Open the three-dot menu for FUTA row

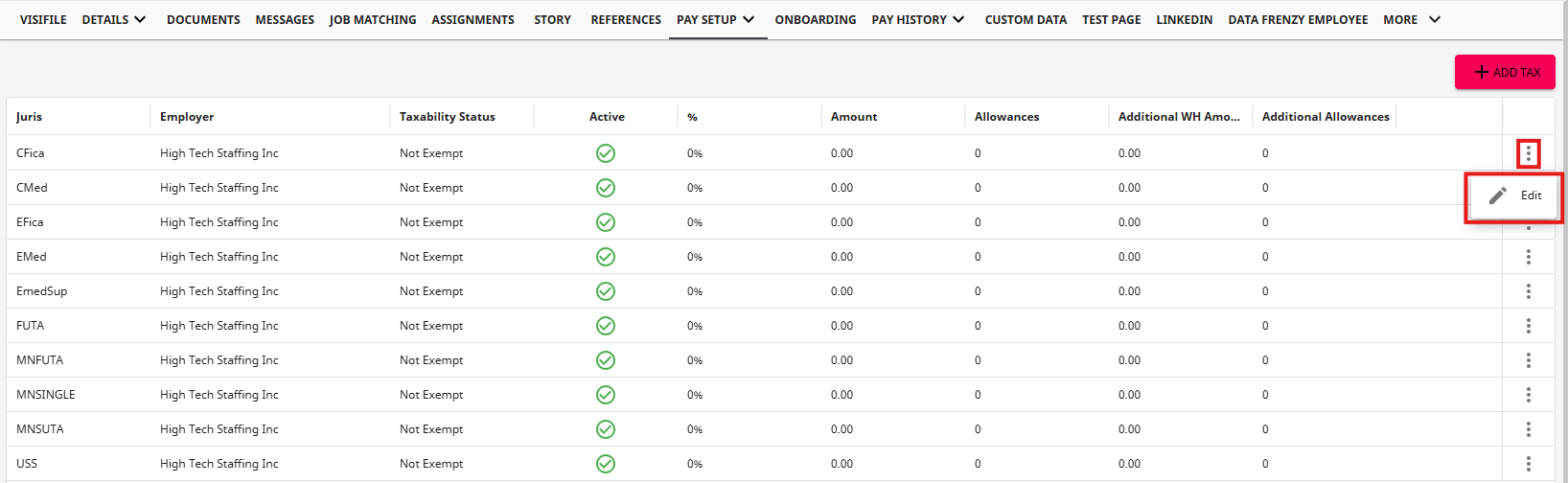[x=1528, y=326]
